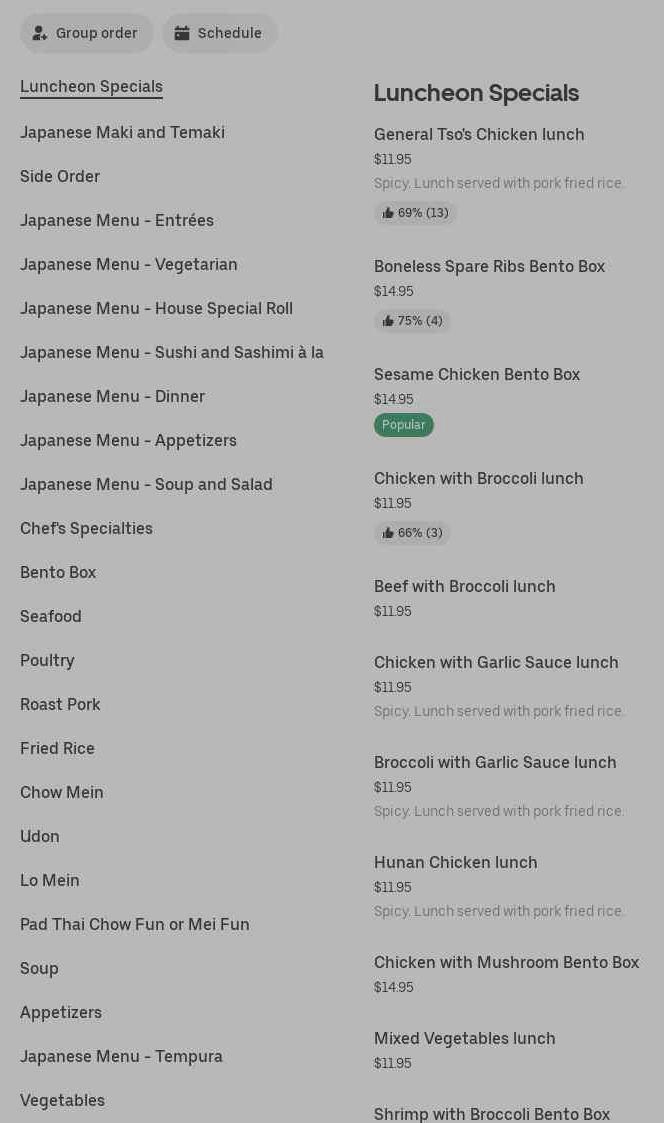Screen dimensions: 664x1123
Task: Click thumbs-up rating on General Tso's Chicken
Action: click(415, 213)
